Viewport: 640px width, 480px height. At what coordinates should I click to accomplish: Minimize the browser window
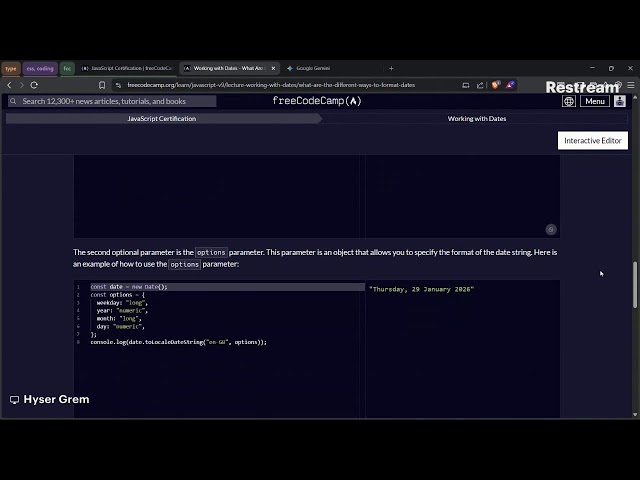(592, 68)
